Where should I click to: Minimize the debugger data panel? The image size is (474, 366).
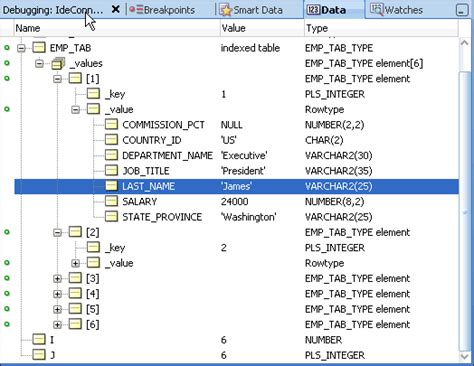pos(462,10)
